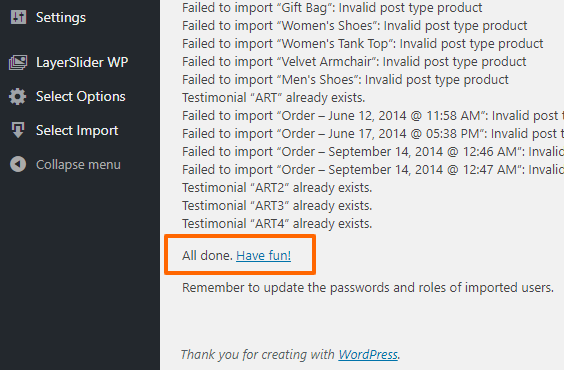Click the Failed to import "Gift Bag" line
The image size is (564, 370).
[332, 8]
